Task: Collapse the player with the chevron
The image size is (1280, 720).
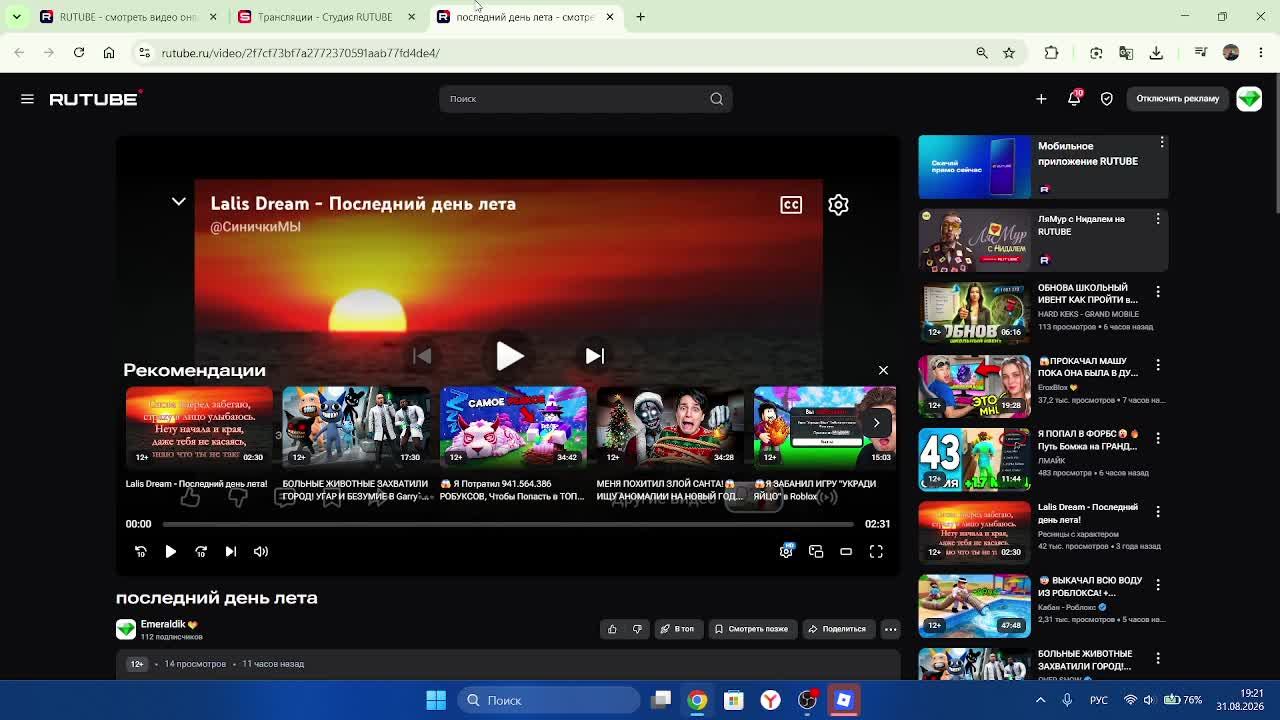Action: [179, 202]
